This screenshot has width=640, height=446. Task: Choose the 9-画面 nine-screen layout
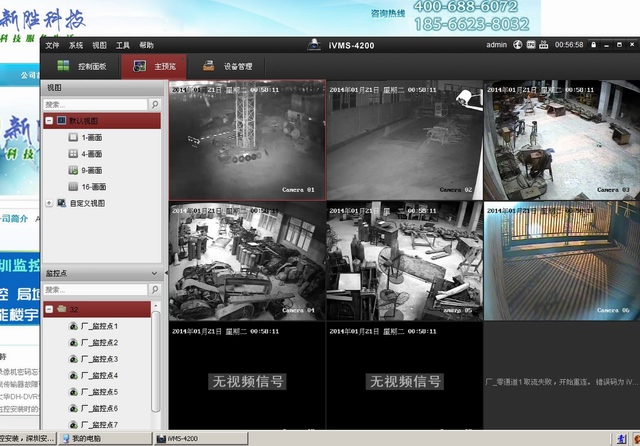click(91, 170)
